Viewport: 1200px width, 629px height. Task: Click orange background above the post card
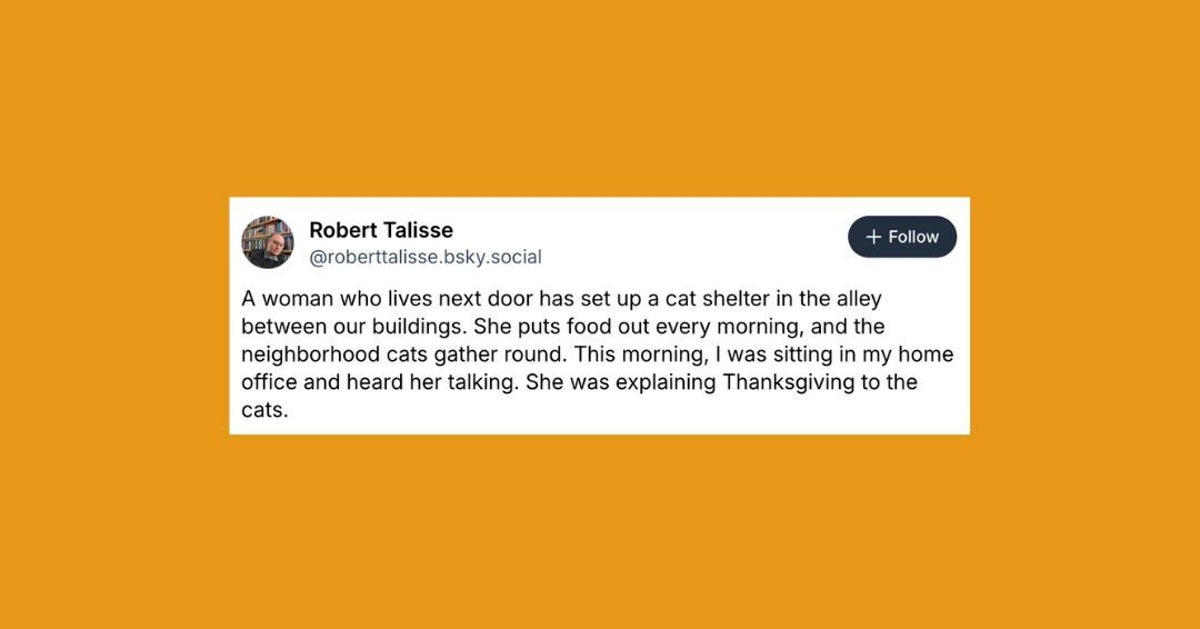point(600,100)
